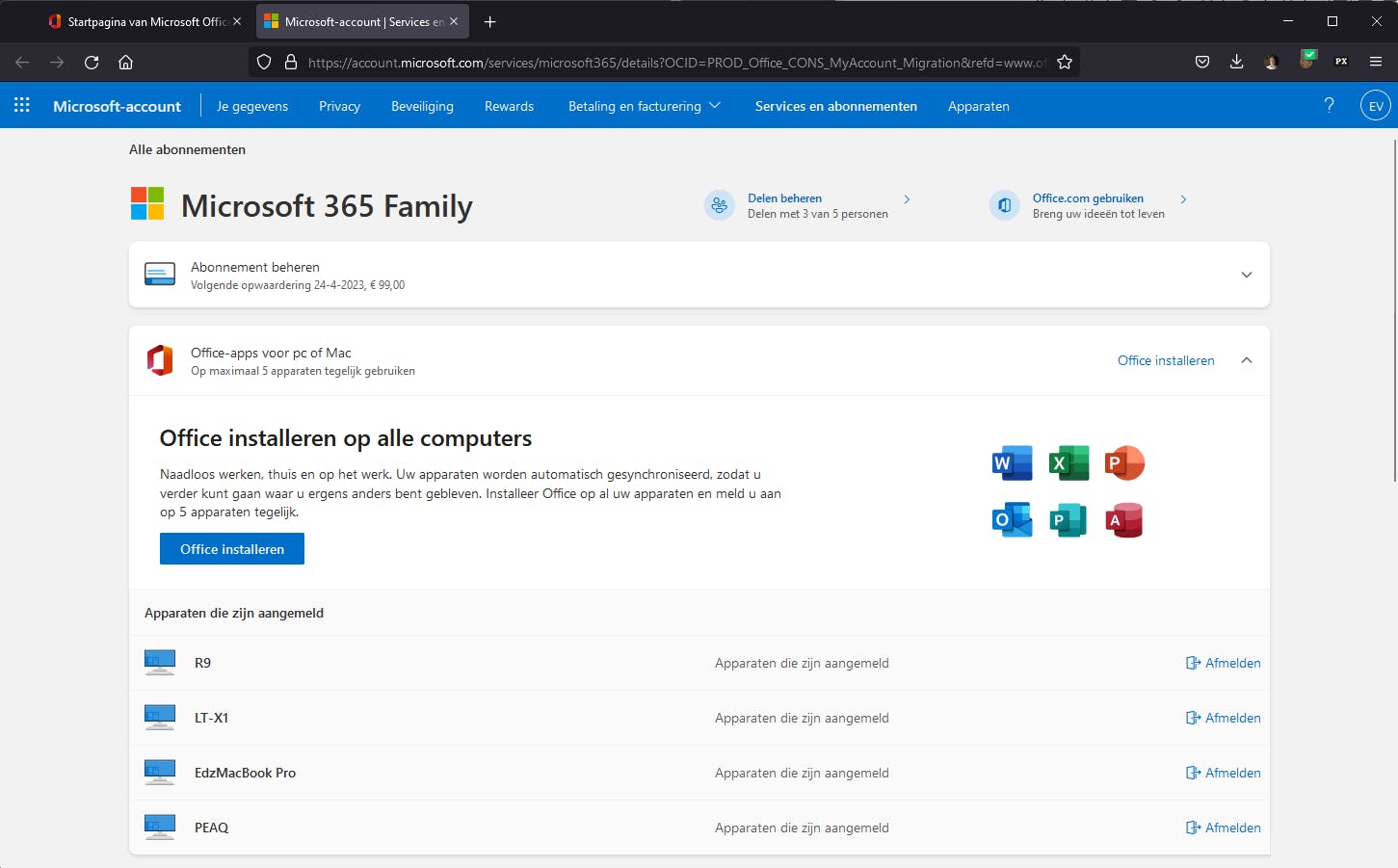Viewport: 1398px width, 868px height.
Task: Sign out the EdzMacBook Pro device via Afmelden
Action: [x=1223, y=773]
